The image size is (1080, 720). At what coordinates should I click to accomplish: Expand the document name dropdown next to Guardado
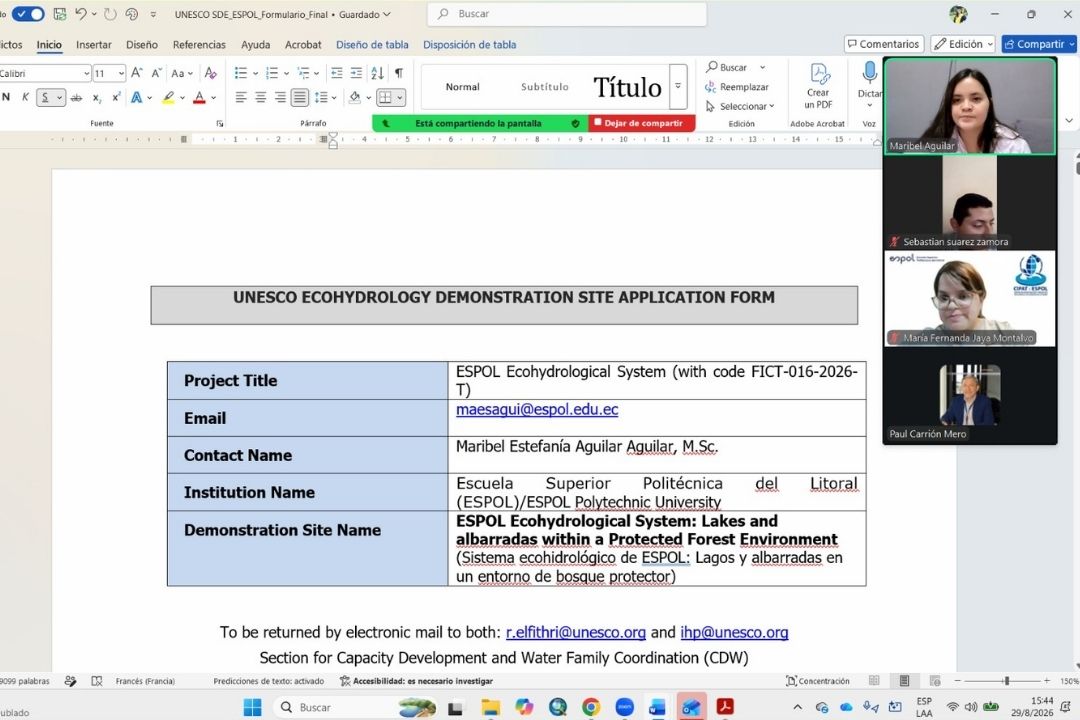pos(386,14)
